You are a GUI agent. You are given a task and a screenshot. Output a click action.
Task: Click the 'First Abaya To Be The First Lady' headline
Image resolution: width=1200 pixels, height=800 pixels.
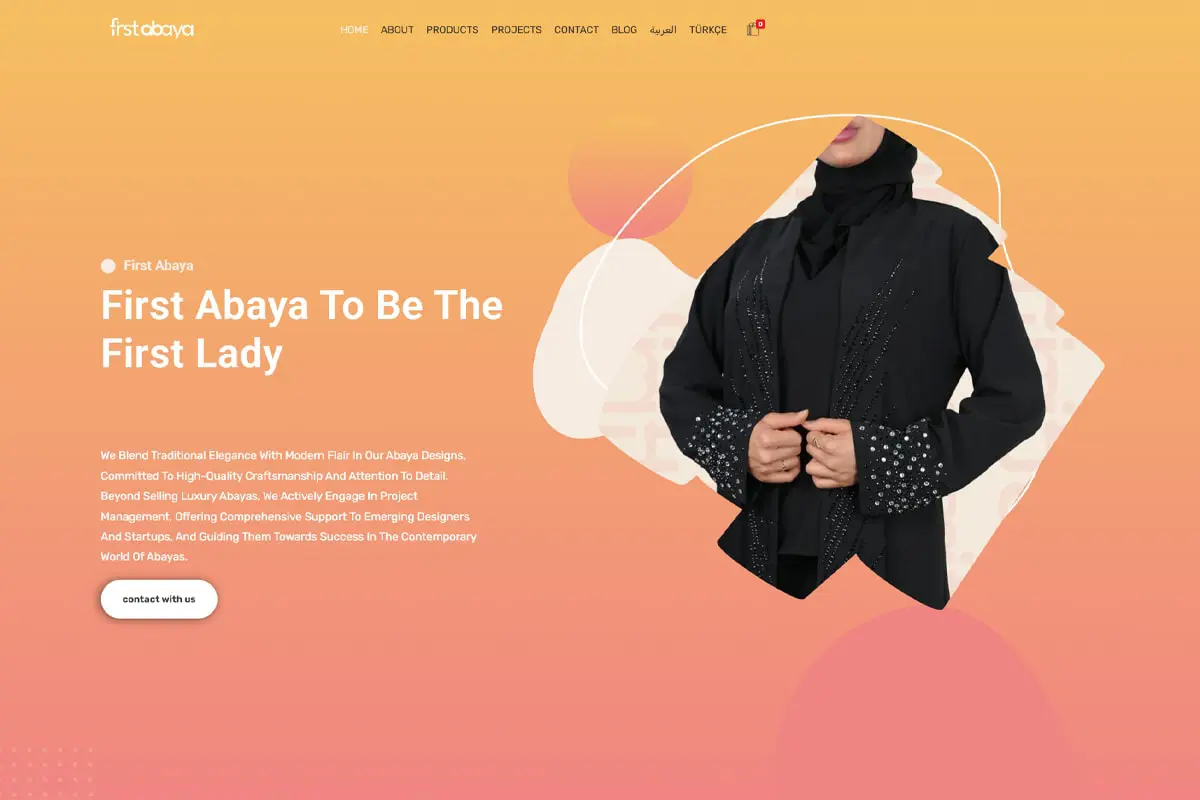click(301, 329)
